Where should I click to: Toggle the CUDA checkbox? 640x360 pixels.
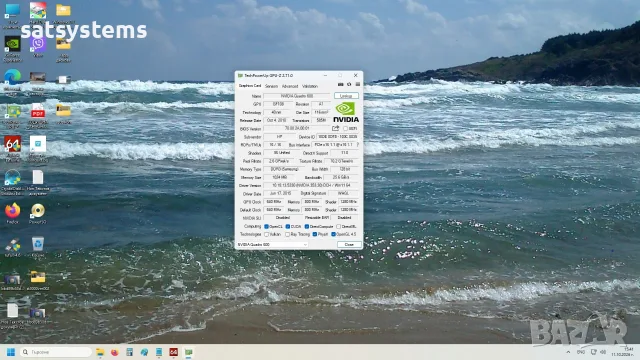(x=288, y=227)
